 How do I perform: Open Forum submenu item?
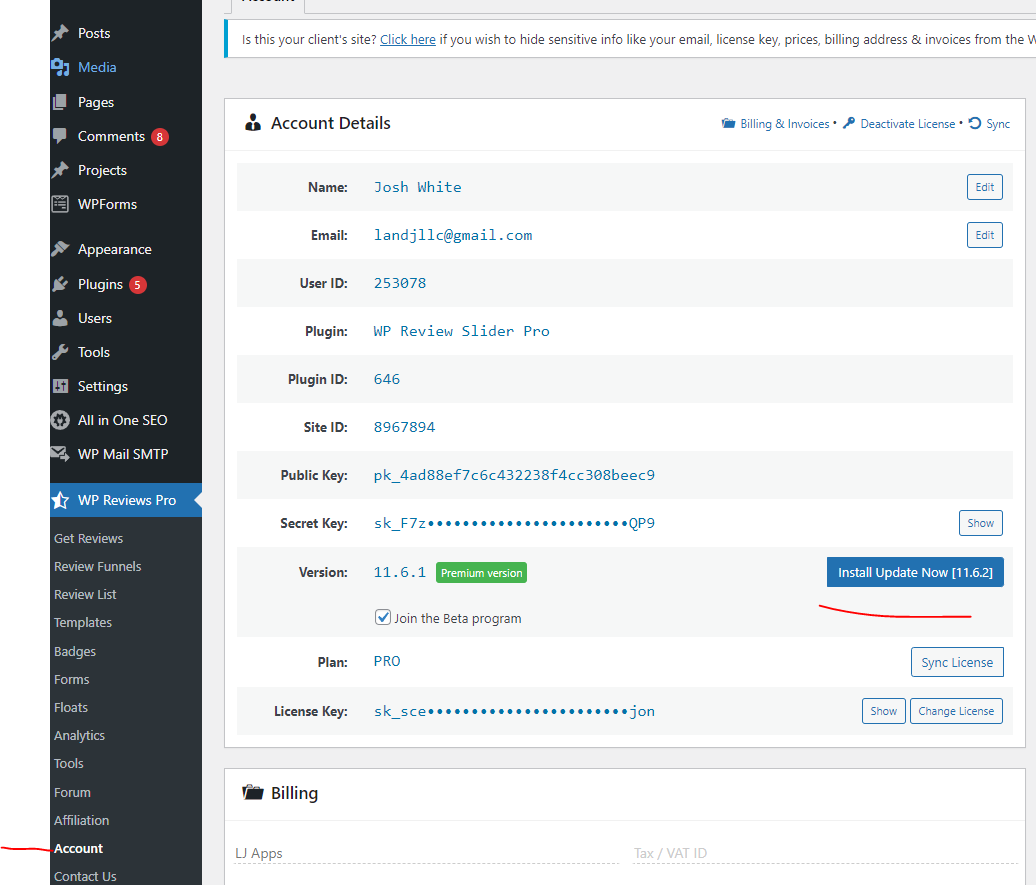tap(72, 792)
